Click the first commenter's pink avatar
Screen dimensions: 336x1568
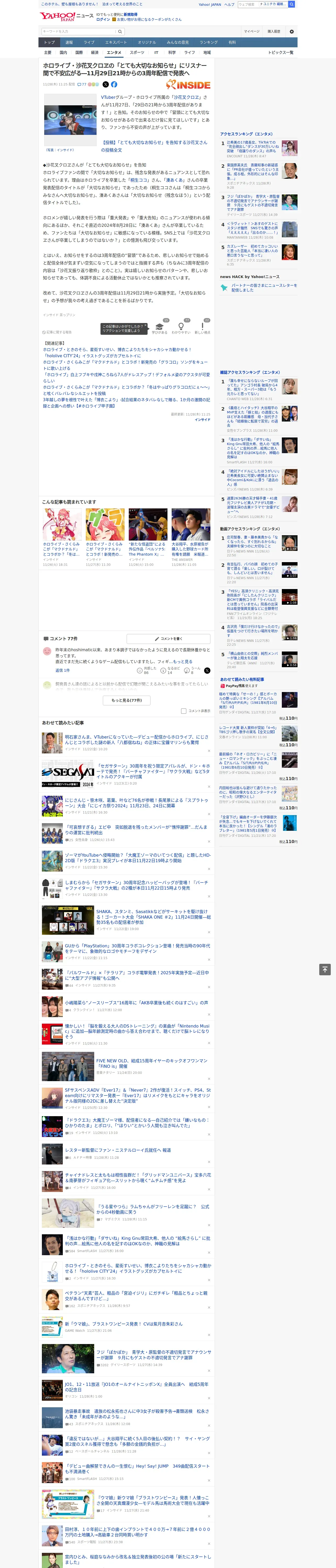click(47, 651)
